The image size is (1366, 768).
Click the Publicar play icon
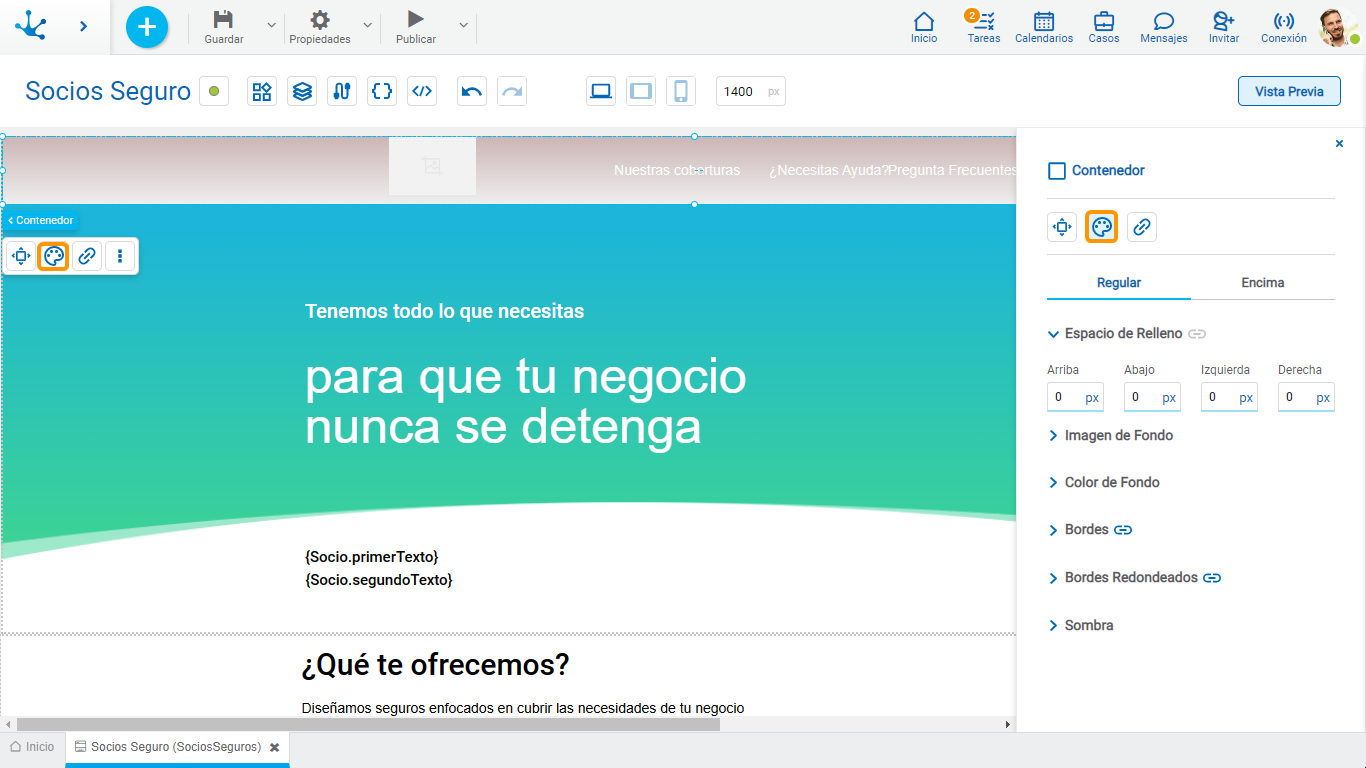(416, 19)
